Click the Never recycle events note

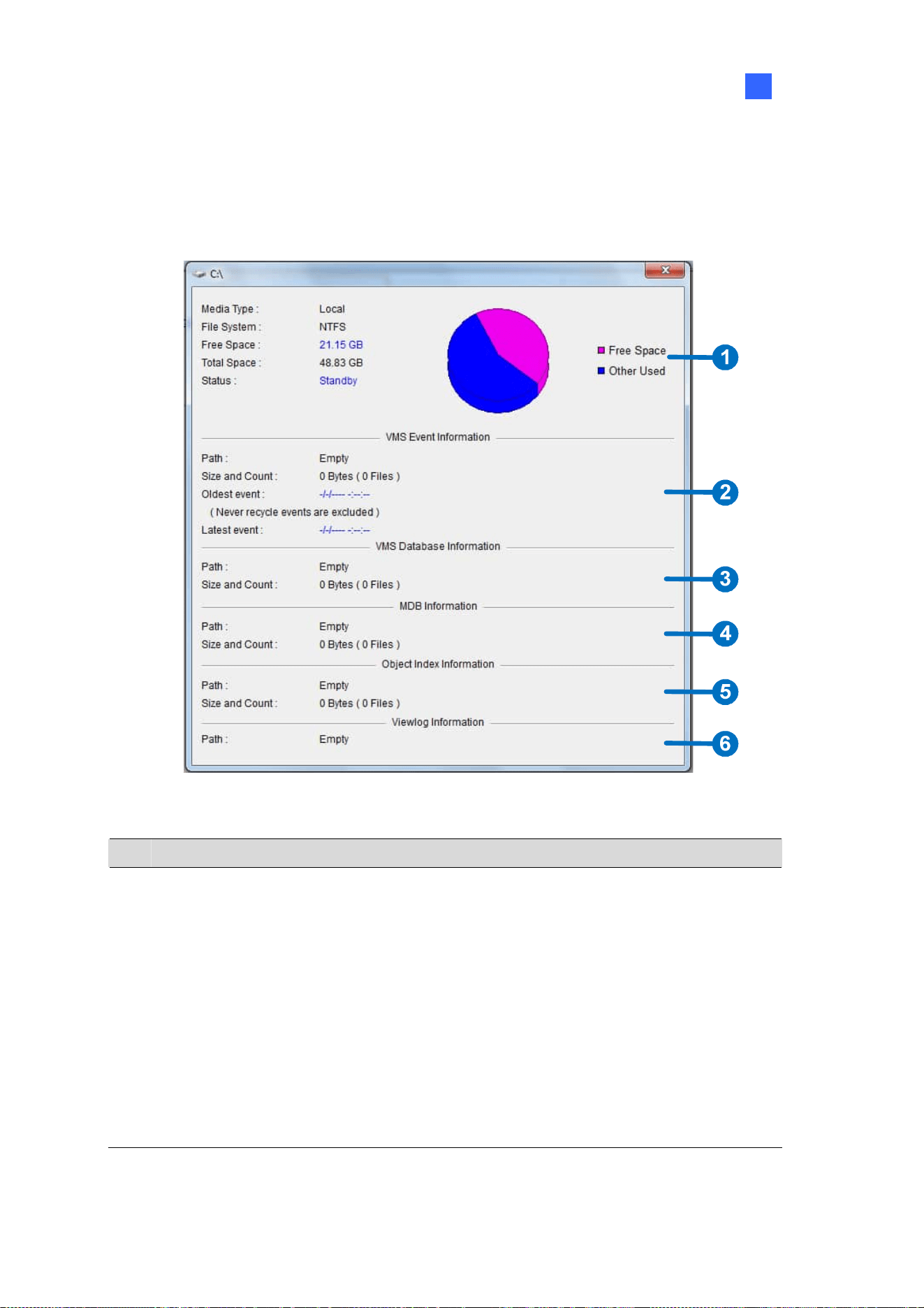click(295, 512)
